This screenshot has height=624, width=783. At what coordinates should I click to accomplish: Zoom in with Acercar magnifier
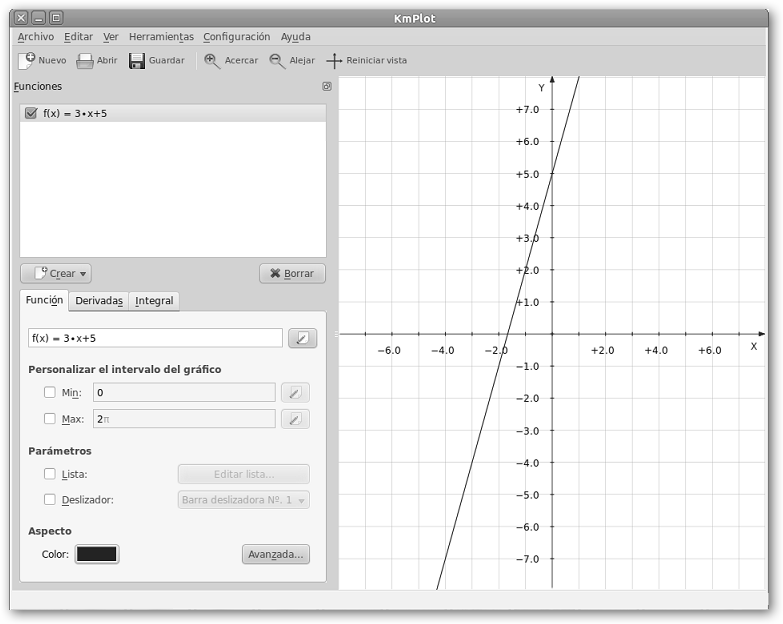point(212,60)
